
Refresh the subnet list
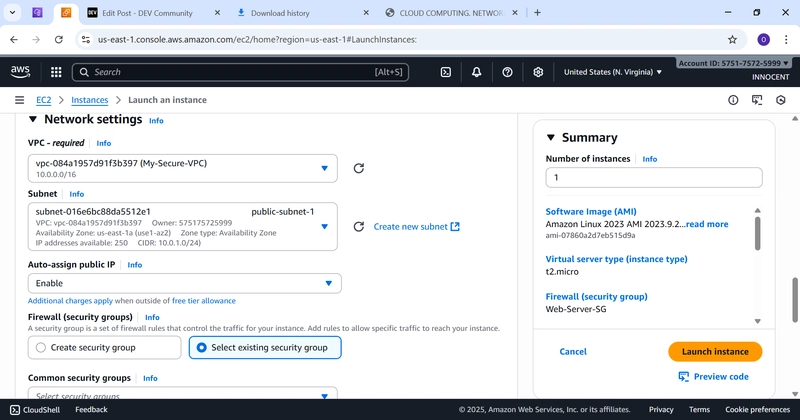pyautogui.click(x=359, y=227)
